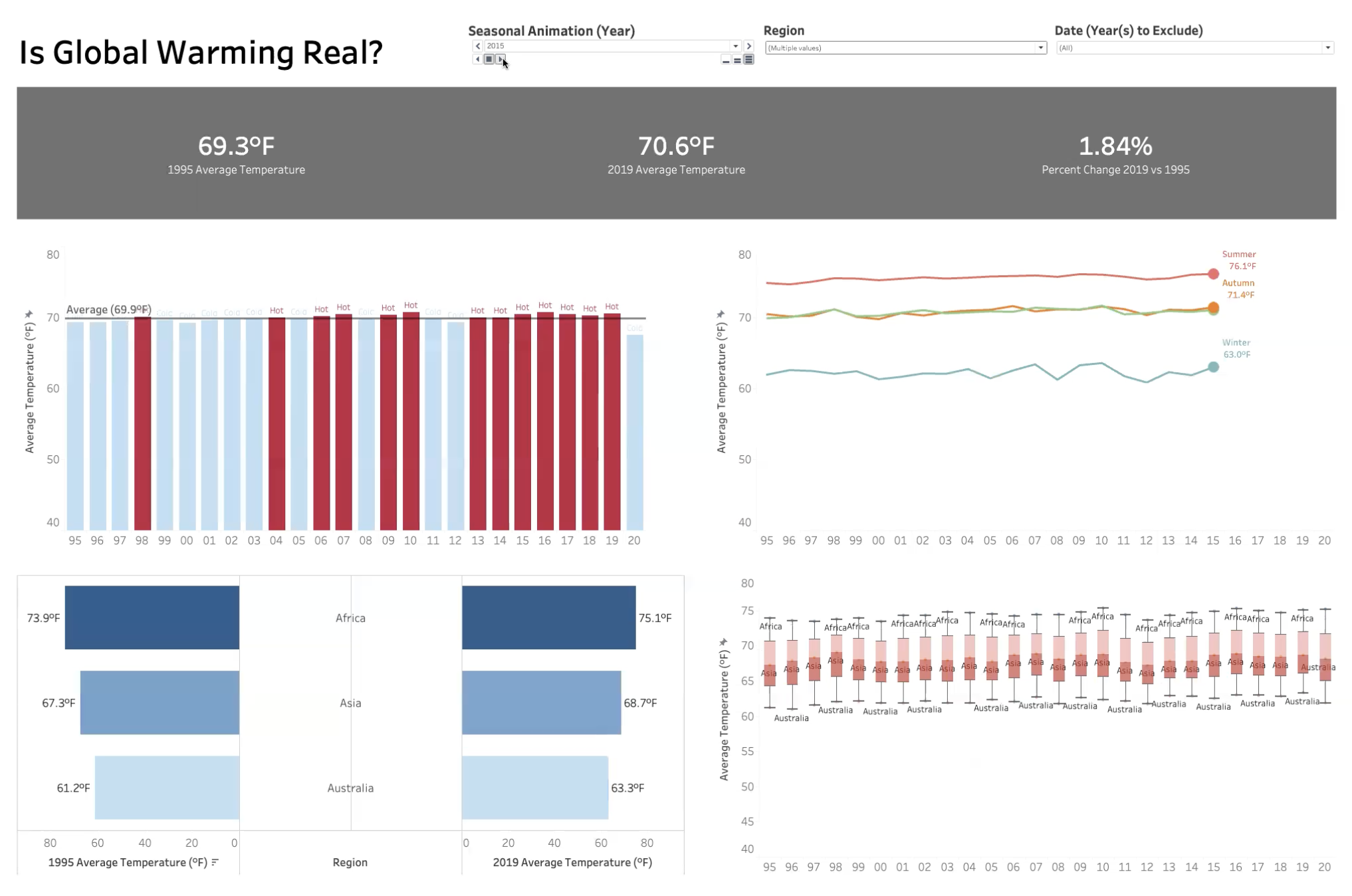
Task: Click sort icon beside 1995 Average Temperature axis
Action: coord(215,862)
